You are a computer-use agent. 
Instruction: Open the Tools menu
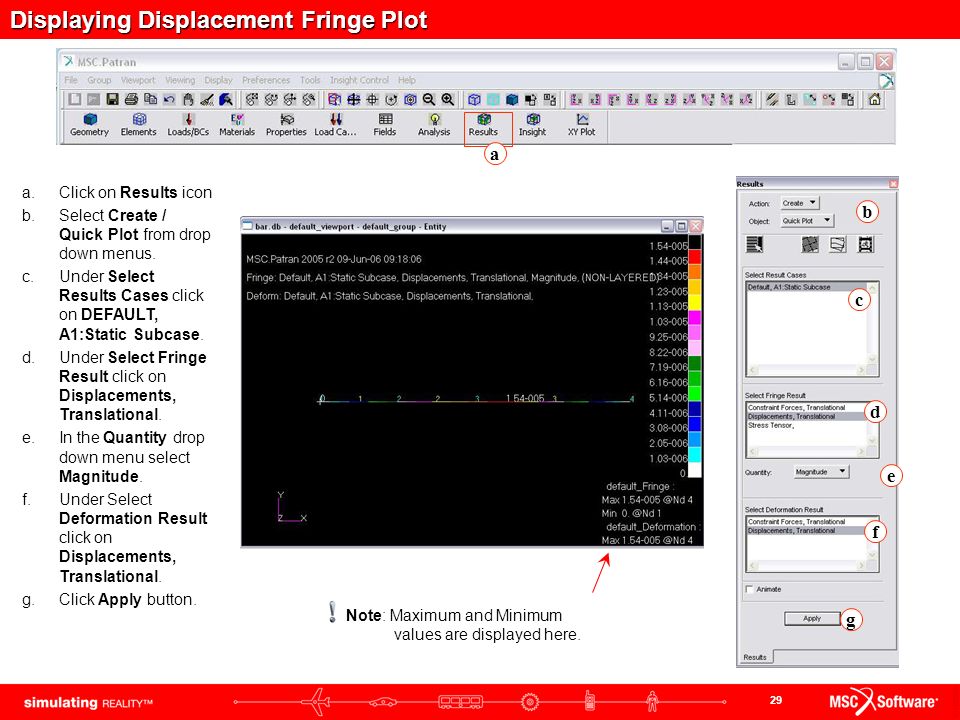pos(310,80)
